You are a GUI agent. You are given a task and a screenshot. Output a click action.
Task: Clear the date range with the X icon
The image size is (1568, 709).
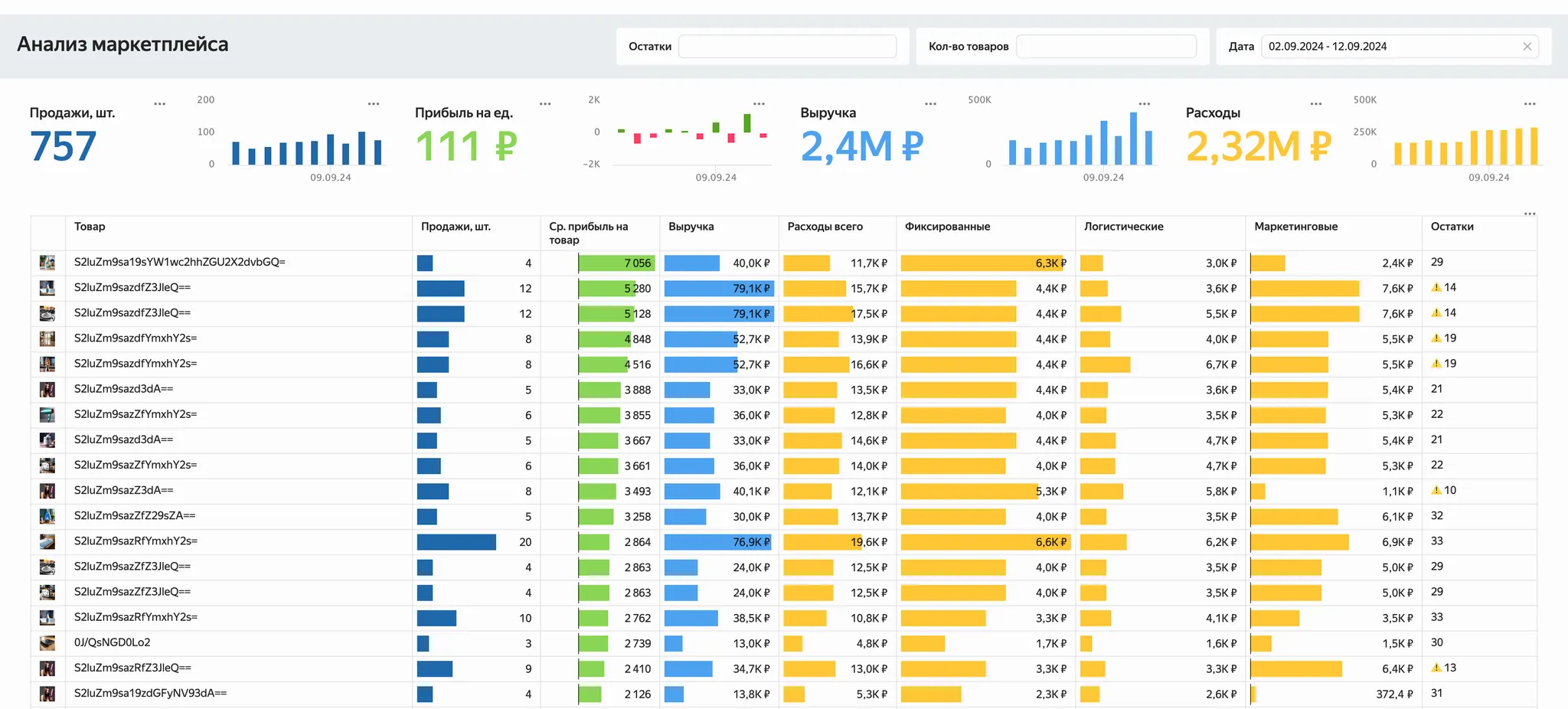1527,47
